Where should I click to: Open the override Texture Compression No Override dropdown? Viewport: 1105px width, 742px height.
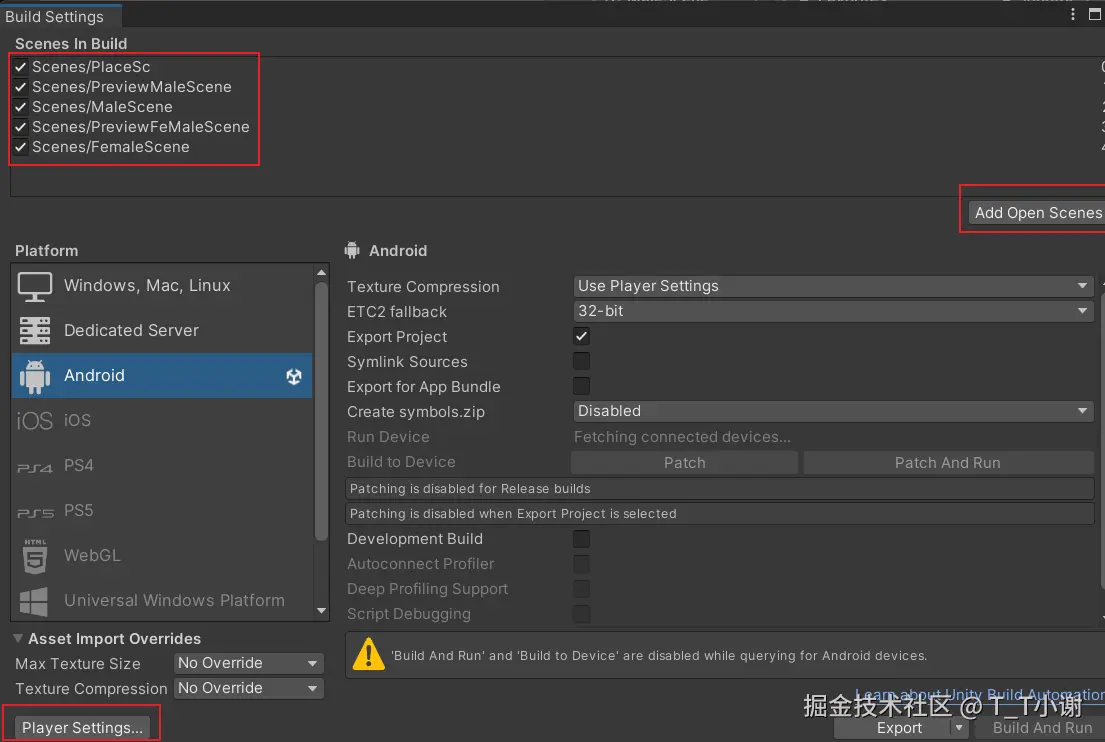[248, 688]
